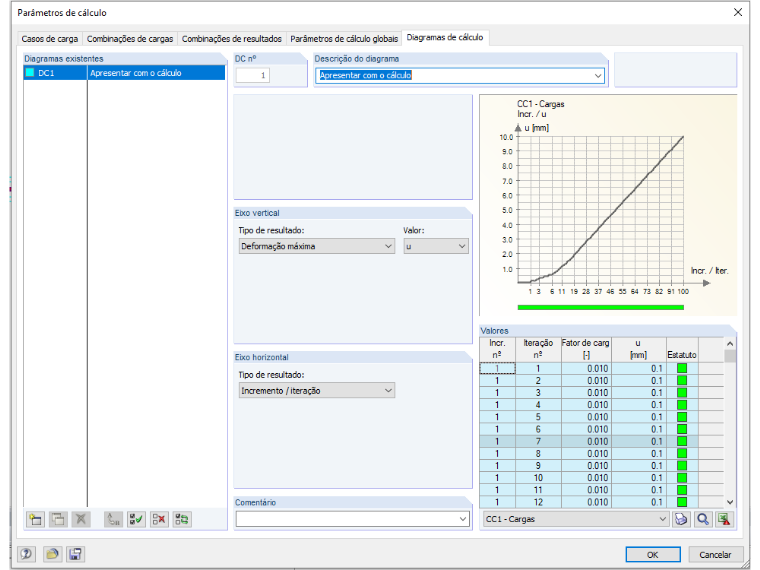This screenshot has width=760, height=570.
Task: Click the invert diagram selection icon
Action: (182, 520)
